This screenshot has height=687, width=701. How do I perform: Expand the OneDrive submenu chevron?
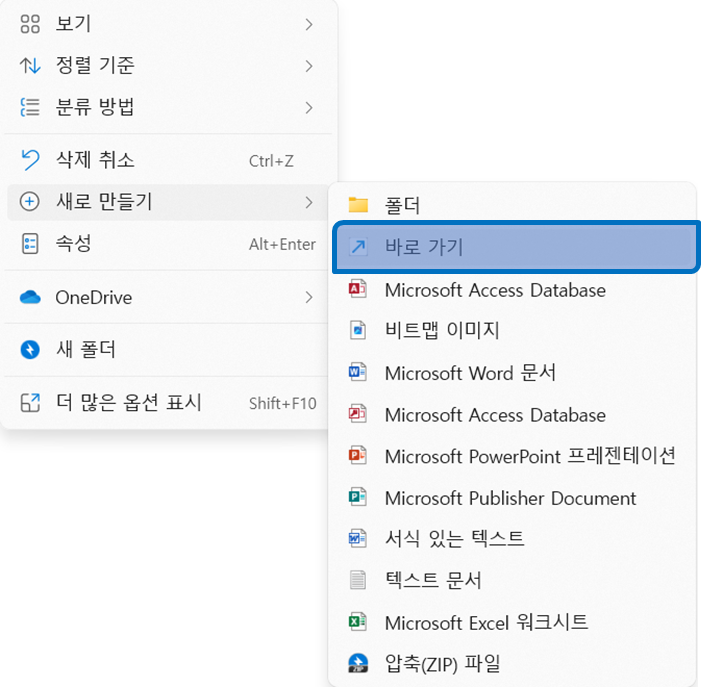pyautogui.click(x=308, y=297)
